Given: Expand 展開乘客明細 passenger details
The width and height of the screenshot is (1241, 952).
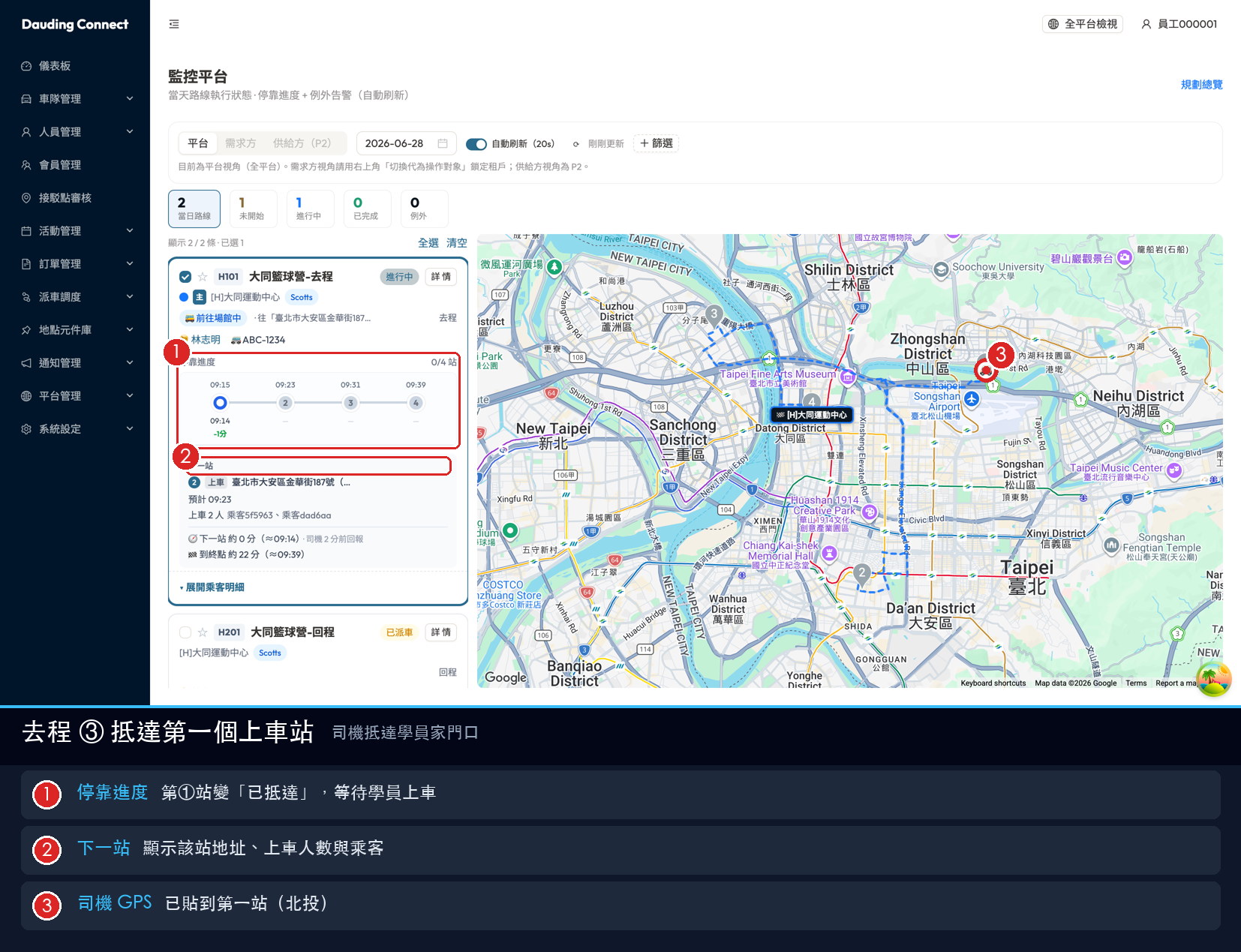Looking at the screenshot, I should pyautogui.click(x=212, y=587).
